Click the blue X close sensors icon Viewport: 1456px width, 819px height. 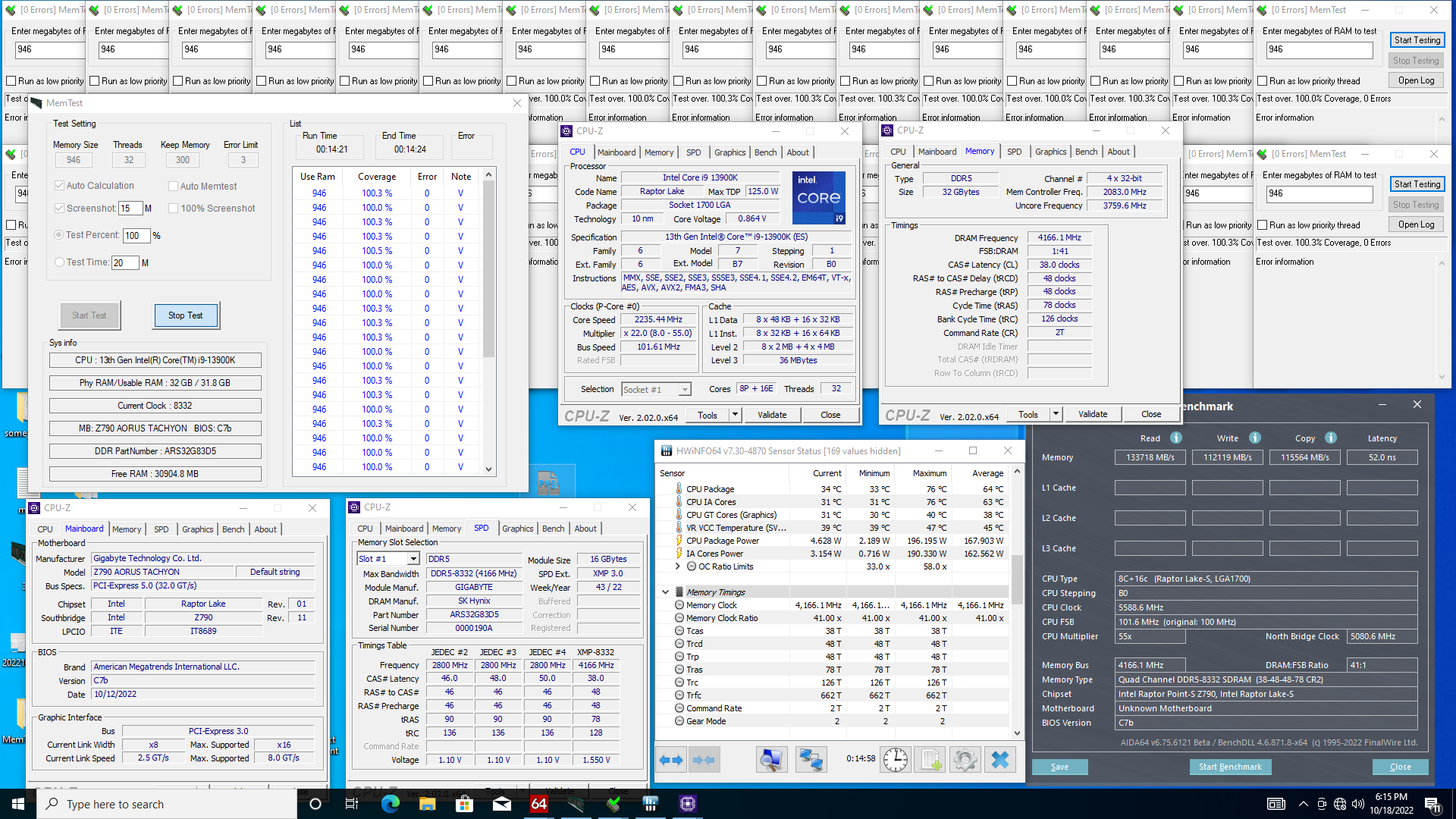999,759
